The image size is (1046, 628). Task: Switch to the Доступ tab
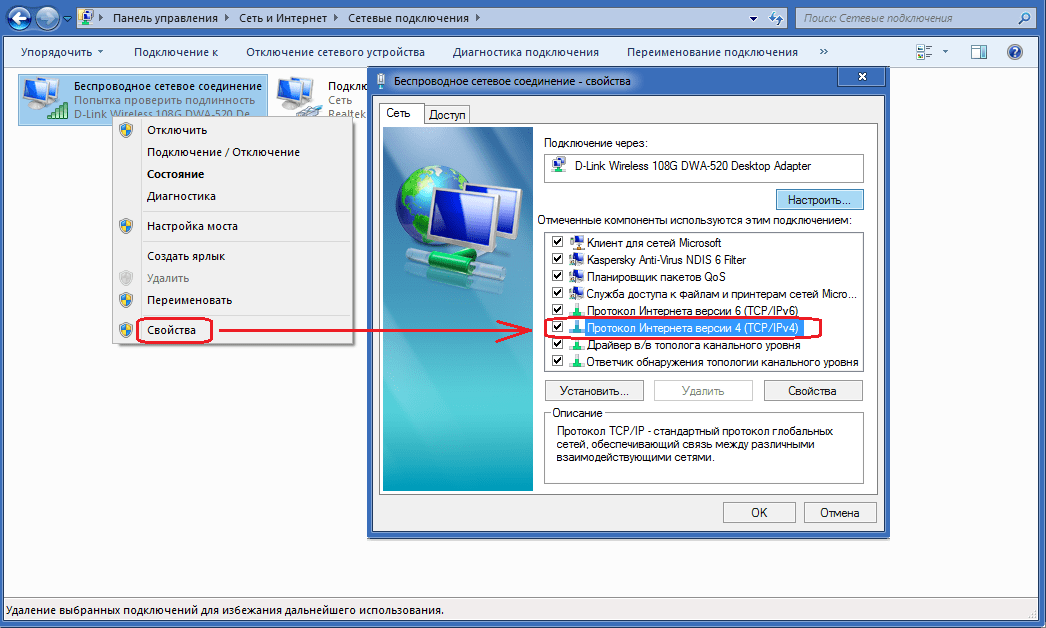[447, 115]
